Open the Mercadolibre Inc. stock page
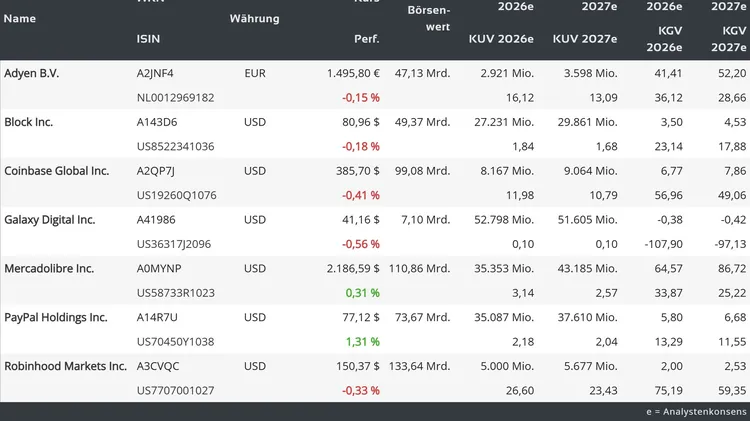Viewport: 750px width, 421px height. coord(49,269)
